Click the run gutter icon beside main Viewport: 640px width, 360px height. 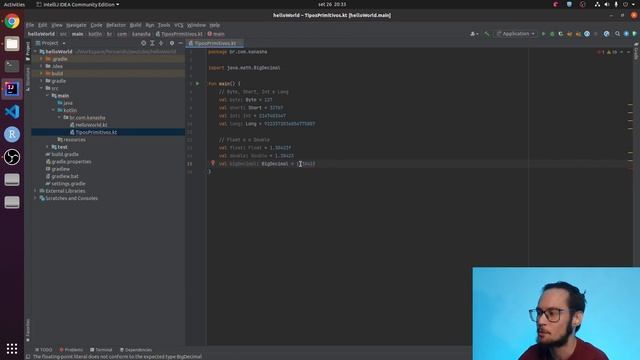[198, 83]
